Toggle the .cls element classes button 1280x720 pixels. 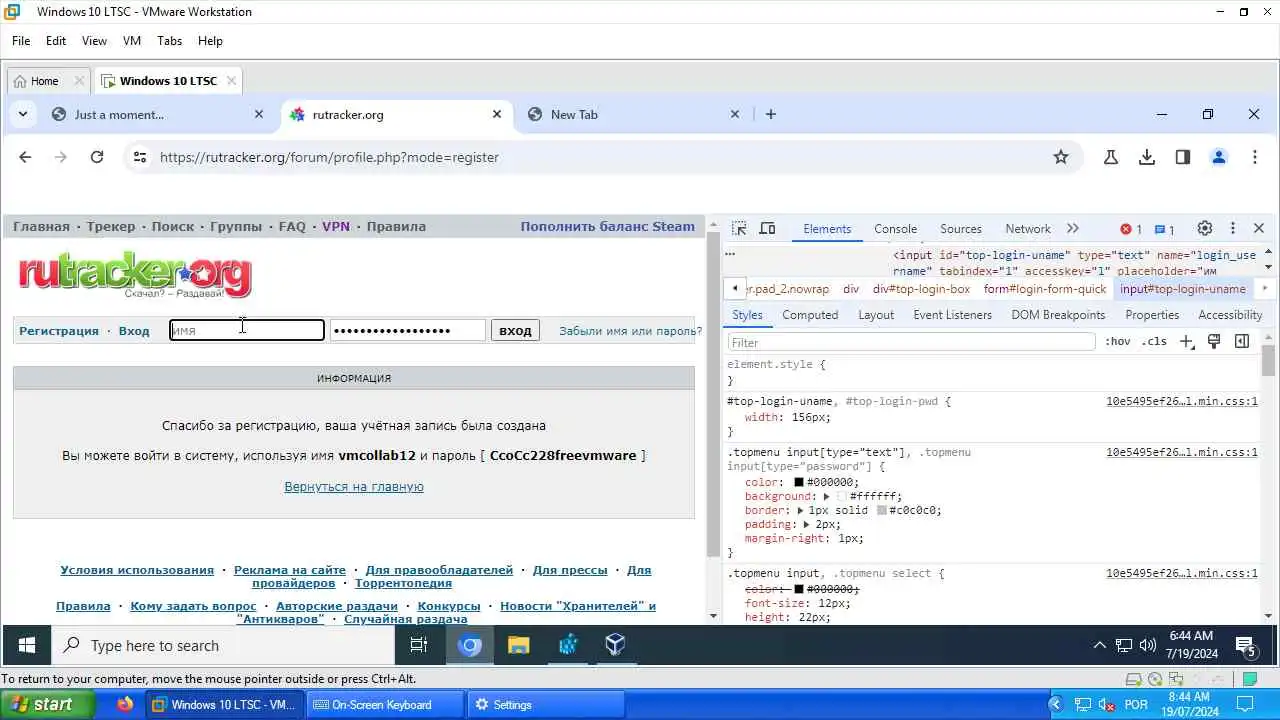[x=1154, y=341]
